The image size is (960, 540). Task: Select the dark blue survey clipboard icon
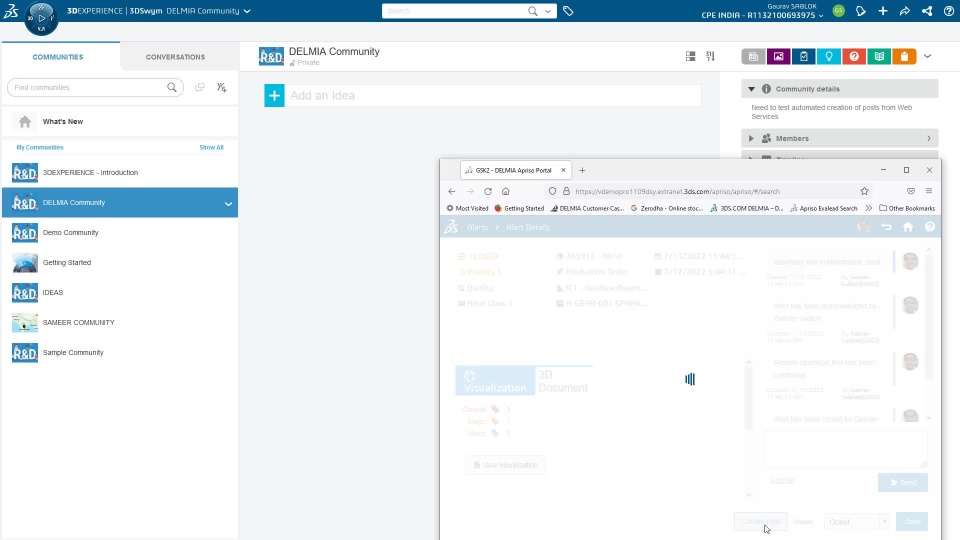pyautogui.click(x=804, y=56)
